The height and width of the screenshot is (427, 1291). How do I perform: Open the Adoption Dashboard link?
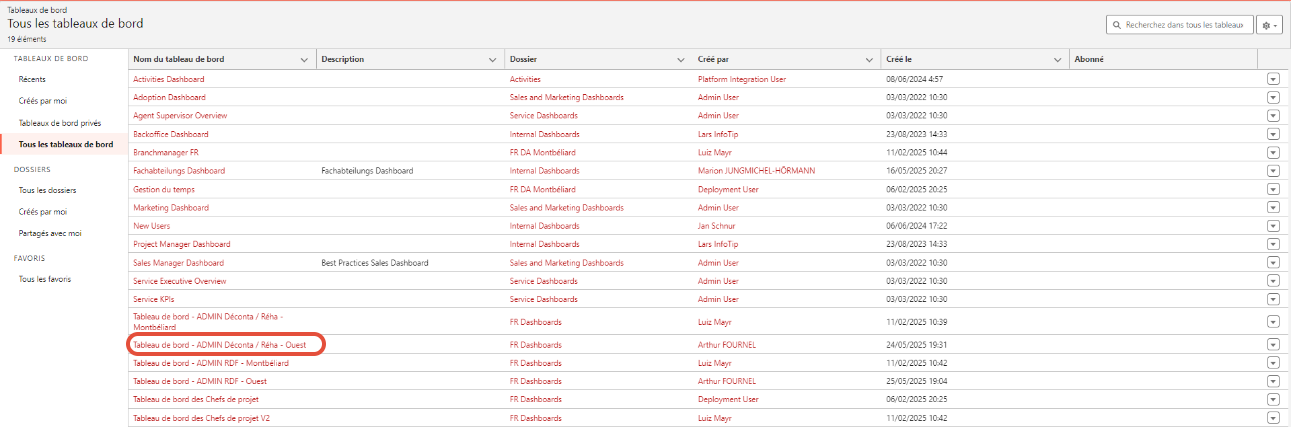(x=169, y=97)
